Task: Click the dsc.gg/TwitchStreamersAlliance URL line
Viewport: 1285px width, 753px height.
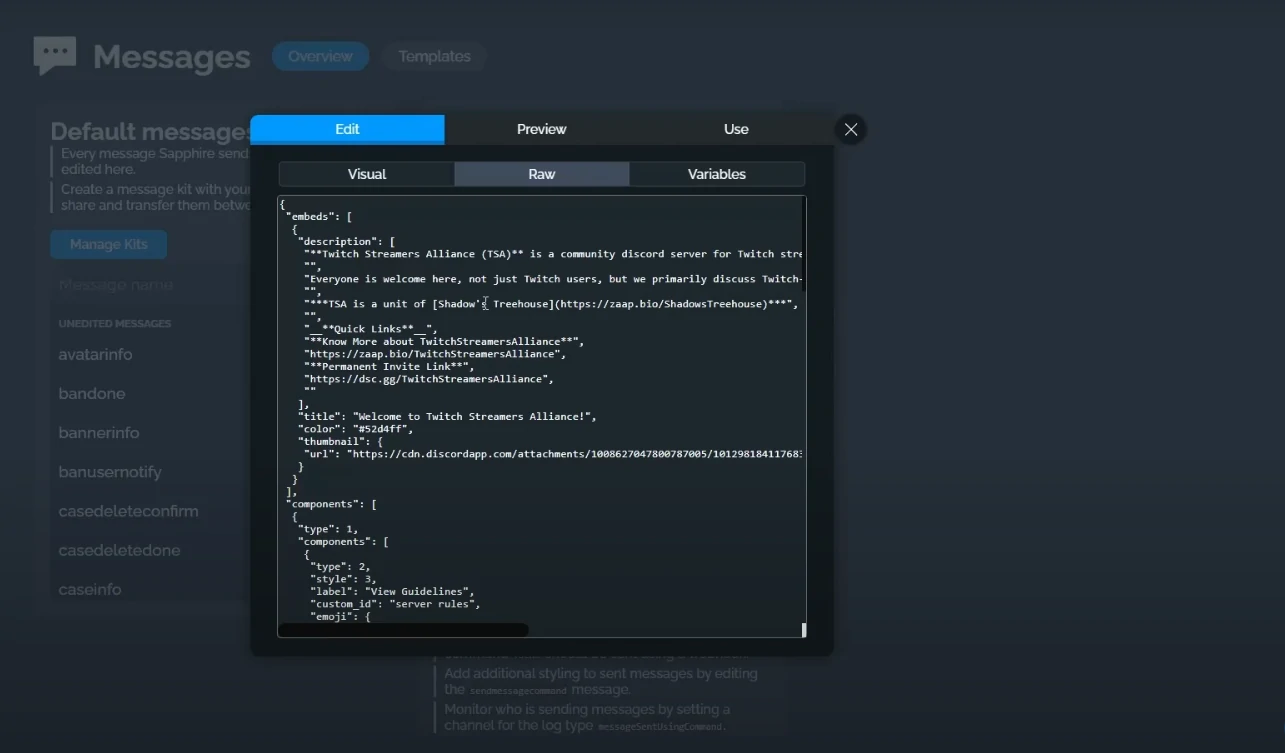Action: [x=429, y=379]
